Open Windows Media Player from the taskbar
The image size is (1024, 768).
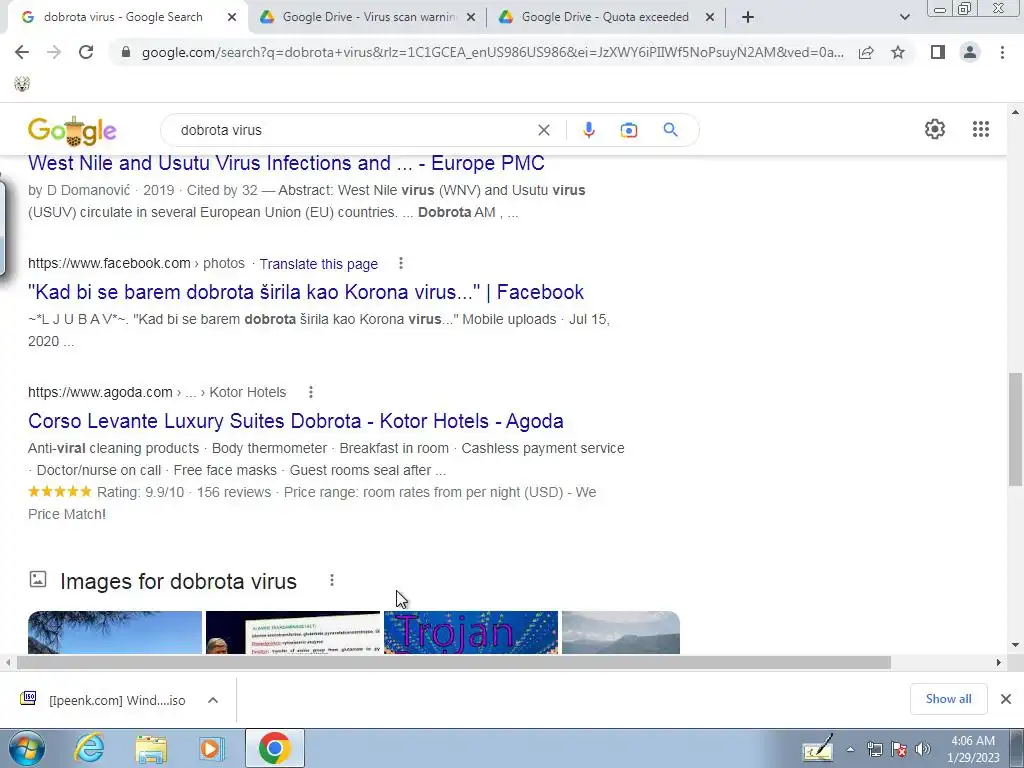(x=210, y=748)
